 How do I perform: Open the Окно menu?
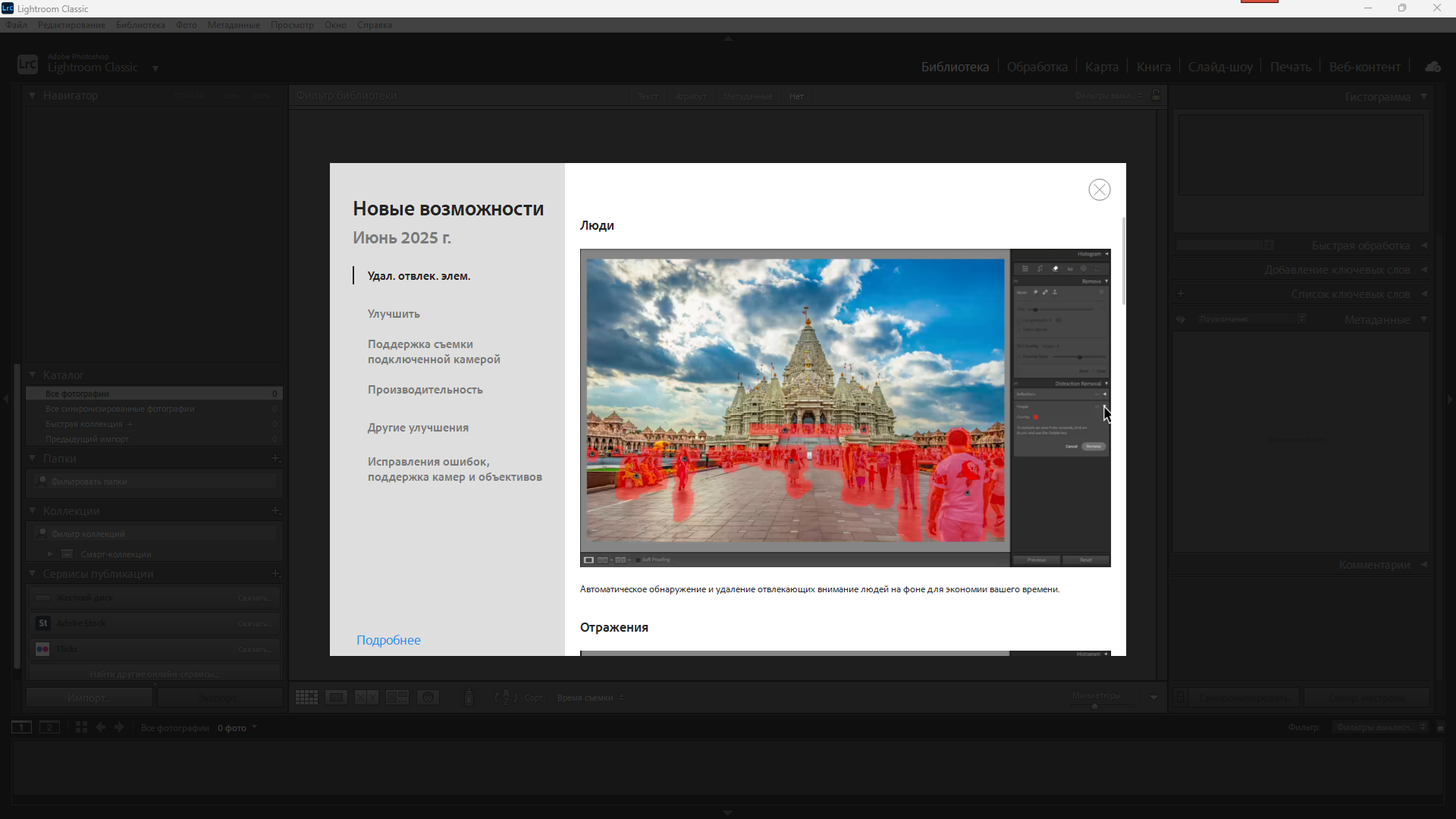(335, 25)
